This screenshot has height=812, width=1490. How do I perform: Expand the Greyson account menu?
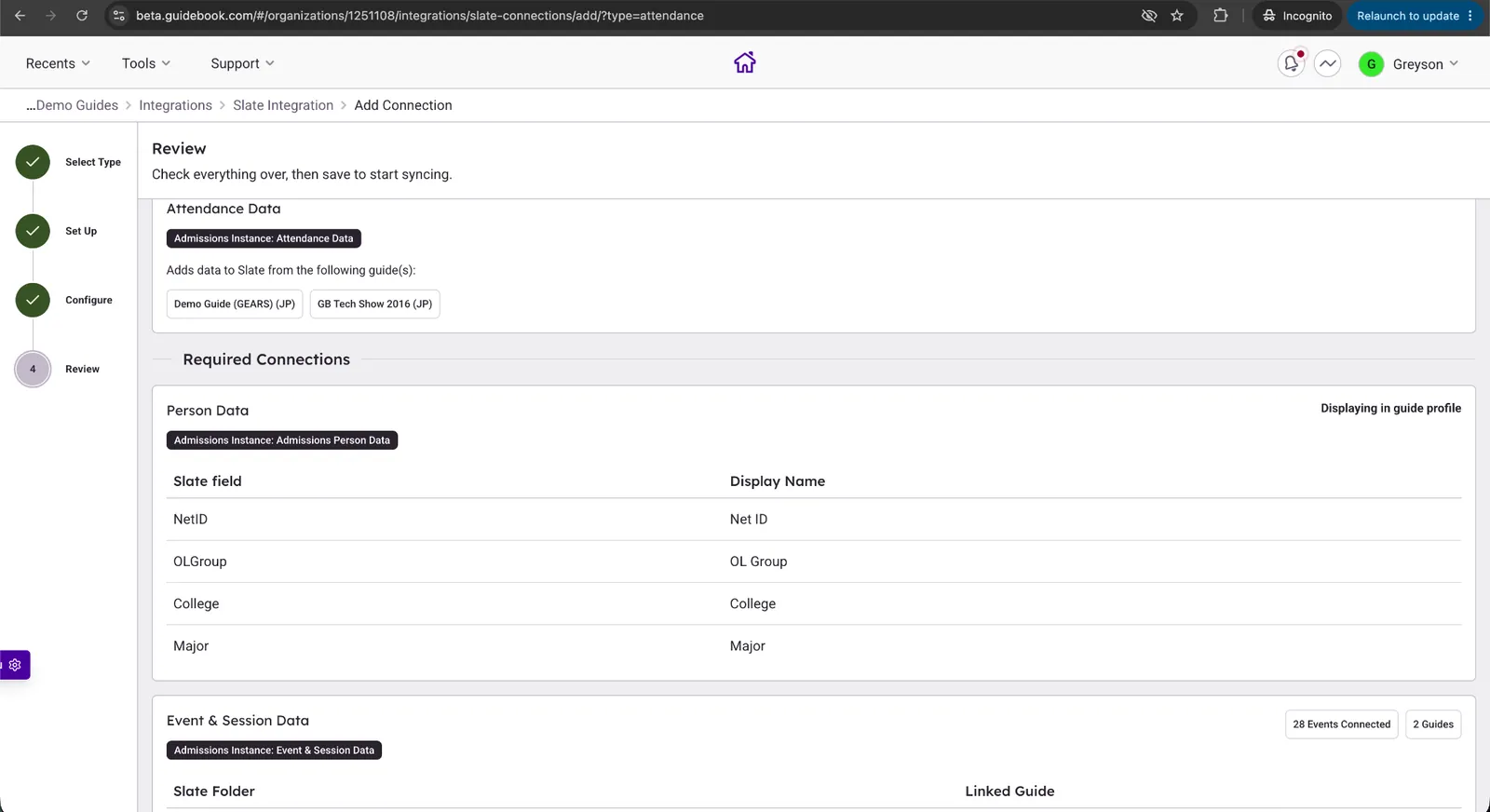click(1426, 64)
